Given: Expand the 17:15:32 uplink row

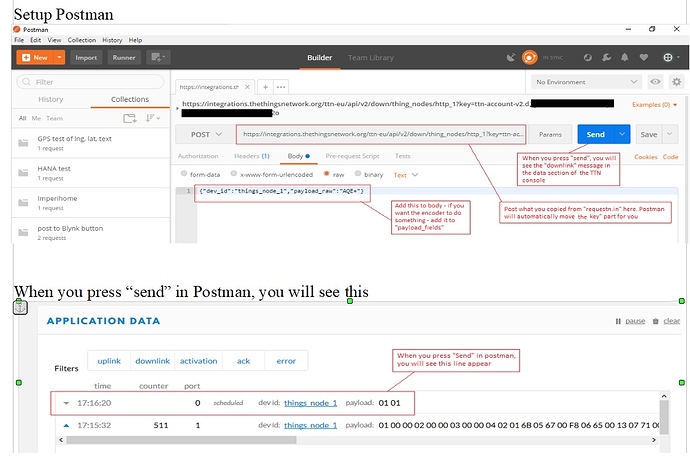Looking at the screenshot, I should click(x=66, y=425).
